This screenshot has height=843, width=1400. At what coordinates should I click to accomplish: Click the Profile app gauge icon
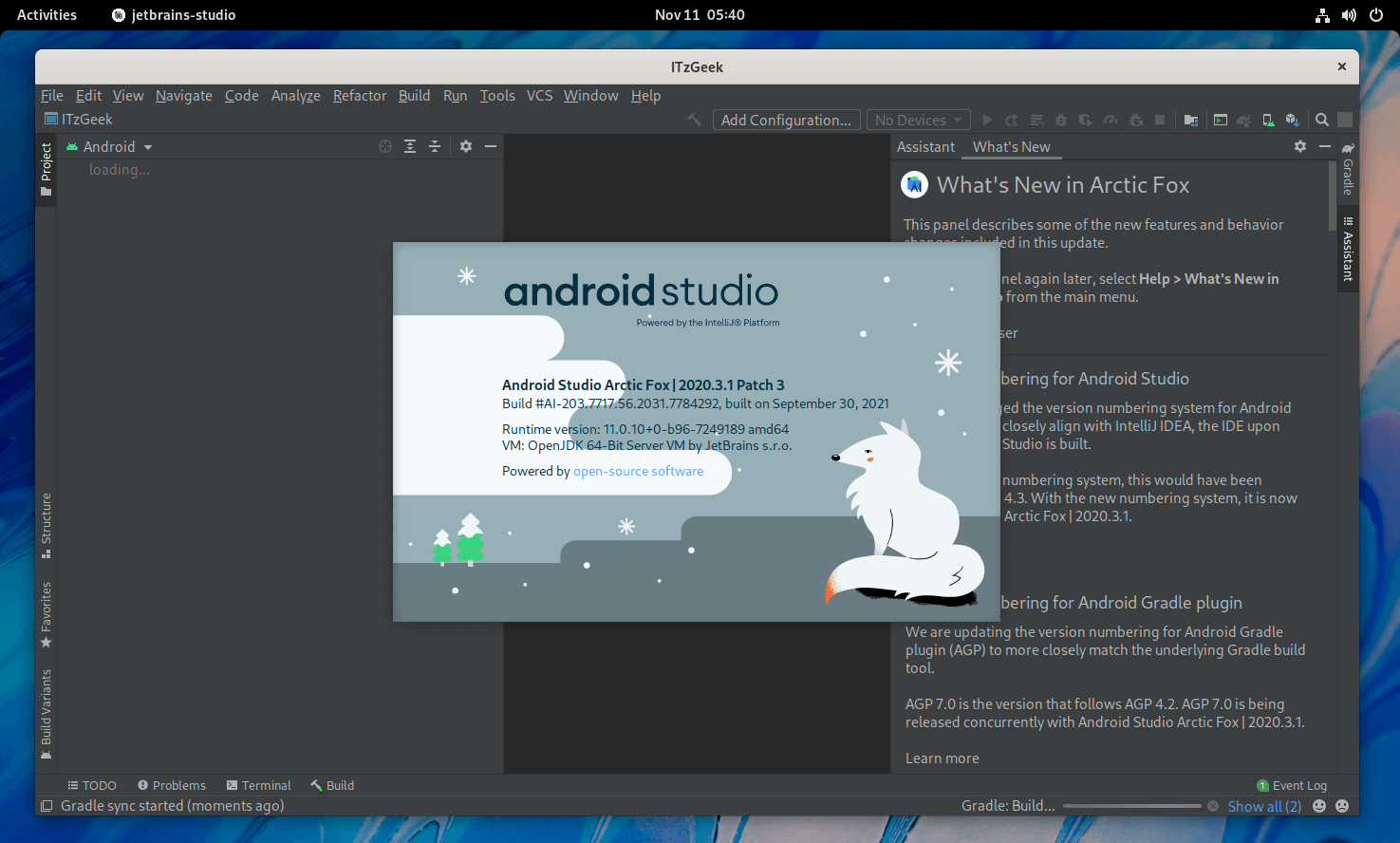pos(1111,120)
